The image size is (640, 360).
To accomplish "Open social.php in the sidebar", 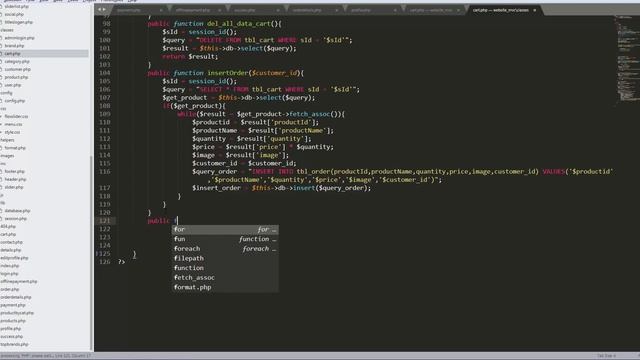I will click(14, 14).
